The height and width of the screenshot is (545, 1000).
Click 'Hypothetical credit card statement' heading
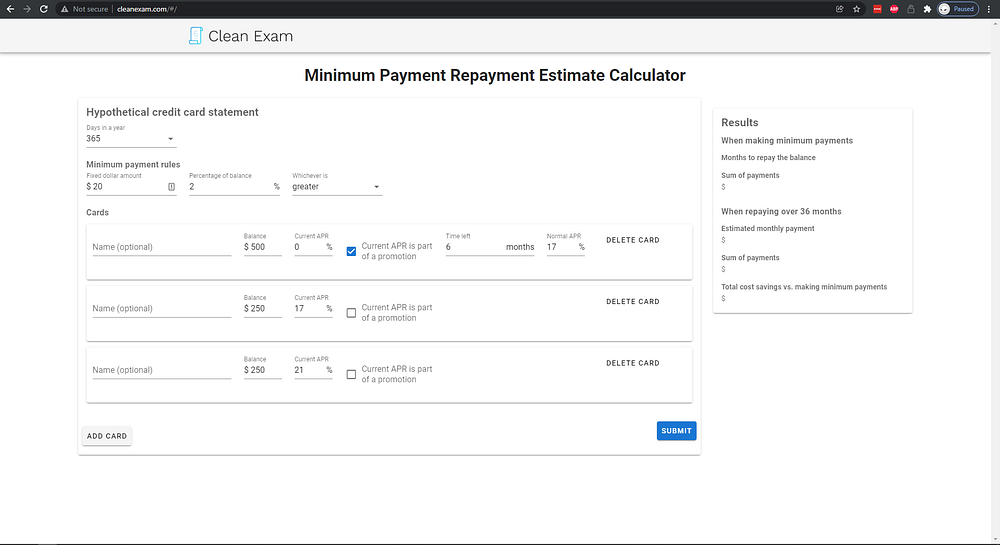(x=172, y=112)
